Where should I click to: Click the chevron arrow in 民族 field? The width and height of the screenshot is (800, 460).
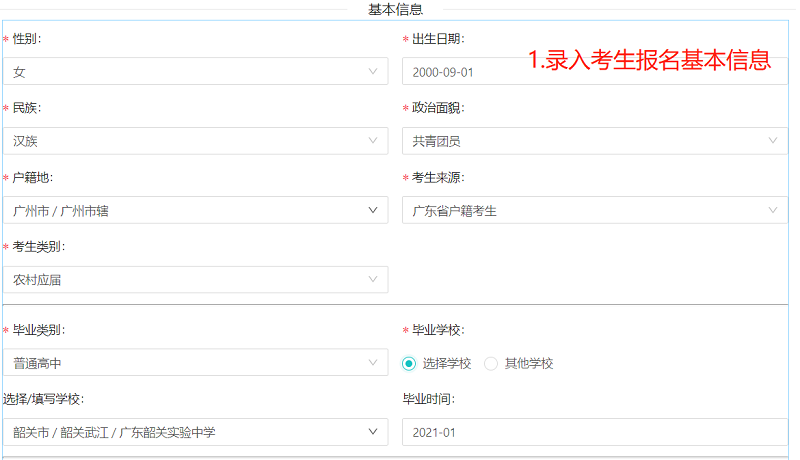[x=373, y=140]
